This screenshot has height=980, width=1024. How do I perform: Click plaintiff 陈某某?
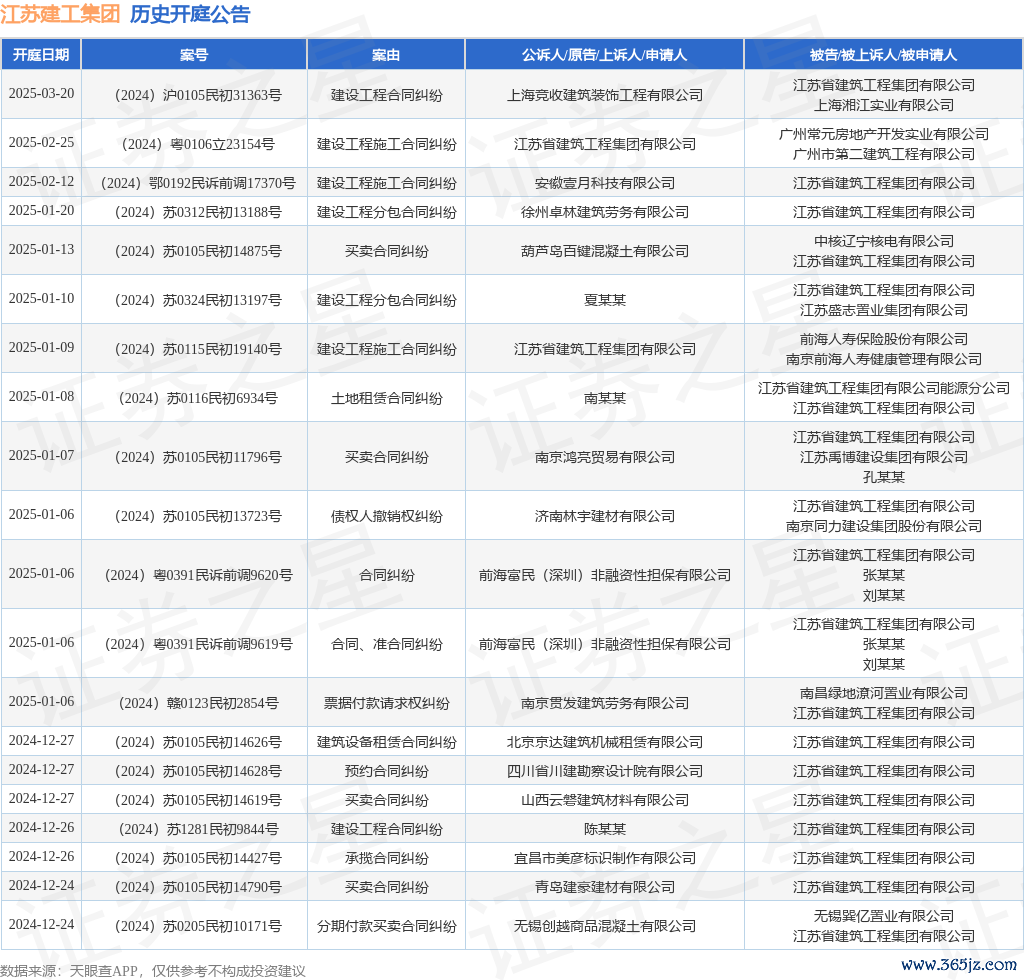click(605, 829)
